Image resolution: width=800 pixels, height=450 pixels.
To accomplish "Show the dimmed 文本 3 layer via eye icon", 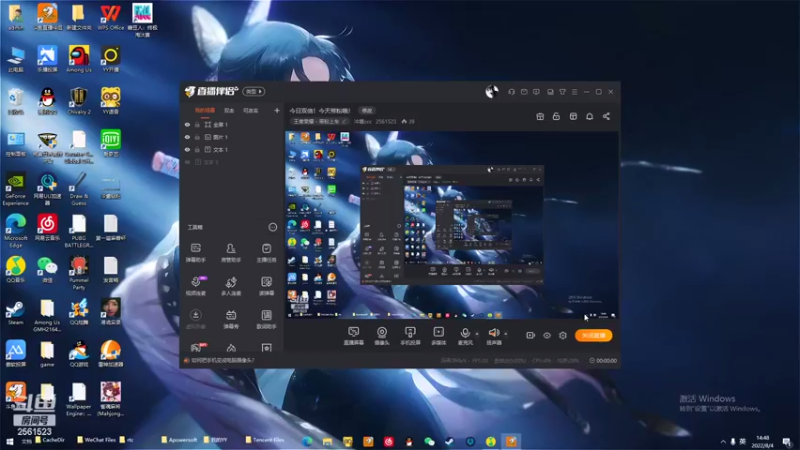I will 187,162.
